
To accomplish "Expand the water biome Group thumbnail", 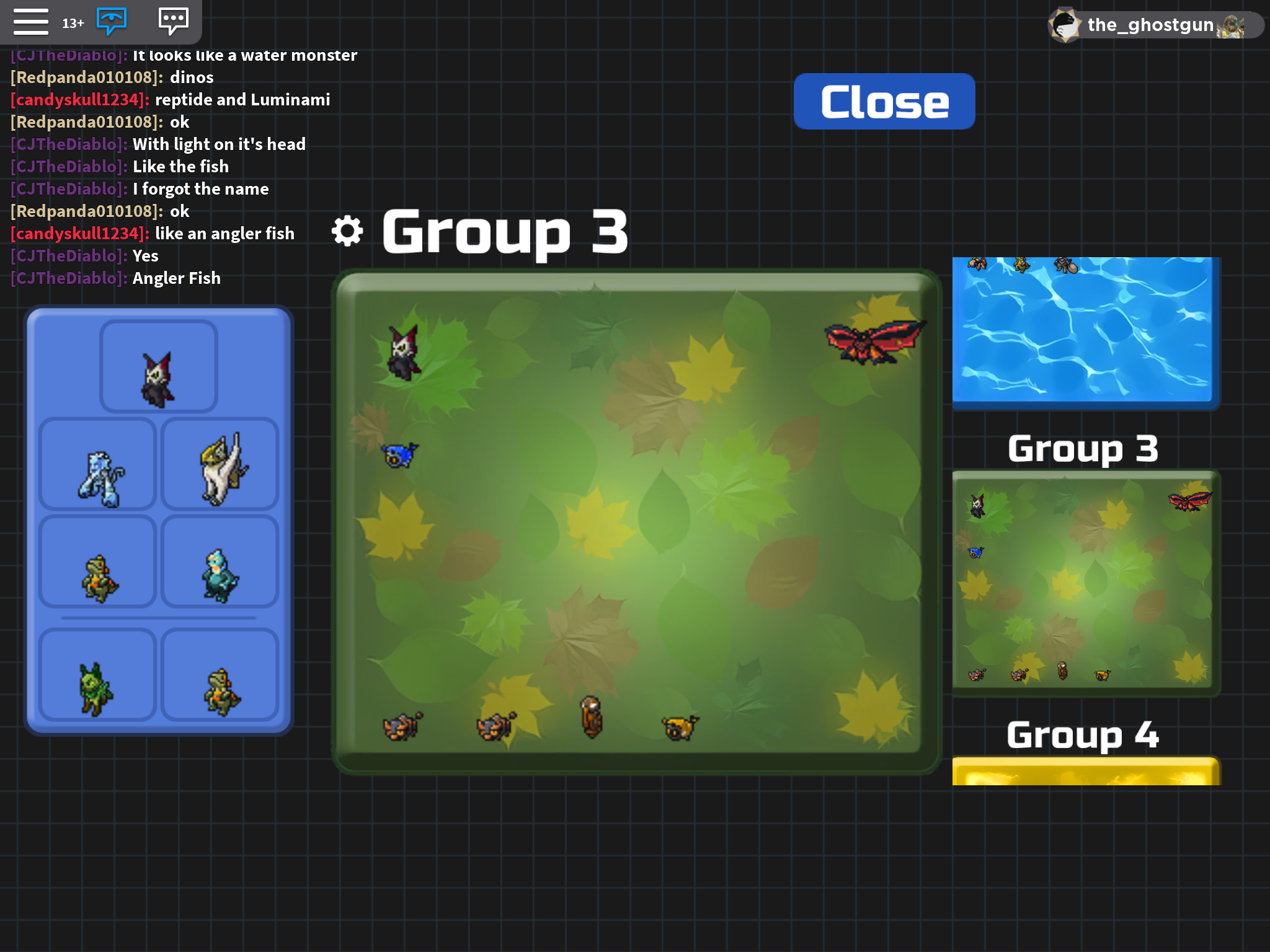I will point(1084,329).
